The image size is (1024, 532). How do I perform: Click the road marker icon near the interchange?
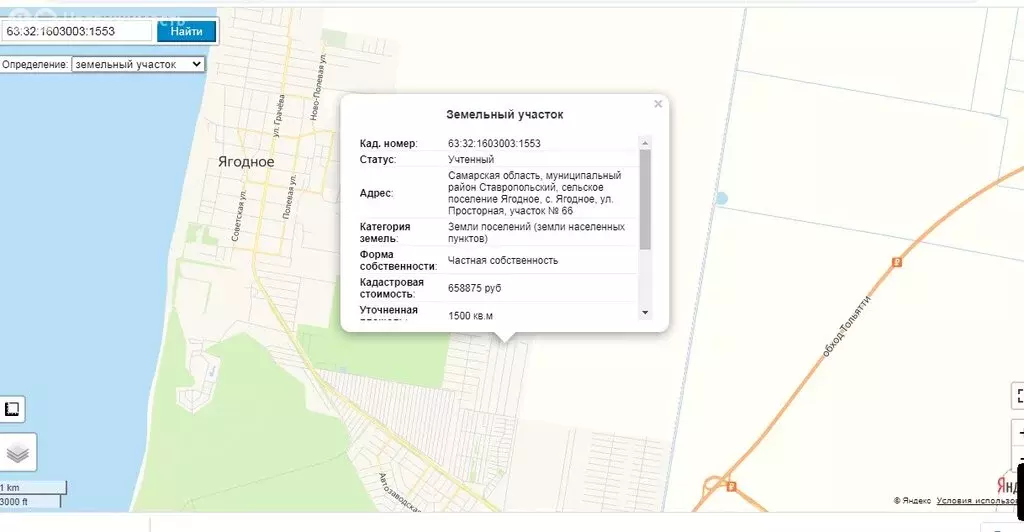(x=731, y=486)
